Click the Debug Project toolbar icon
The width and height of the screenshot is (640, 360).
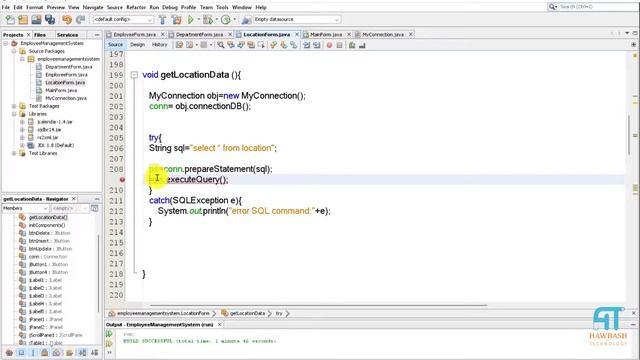point(208,19)
